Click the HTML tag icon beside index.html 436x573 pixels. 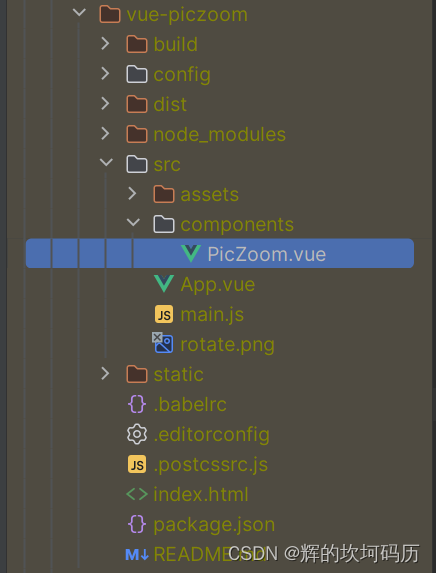137,494
